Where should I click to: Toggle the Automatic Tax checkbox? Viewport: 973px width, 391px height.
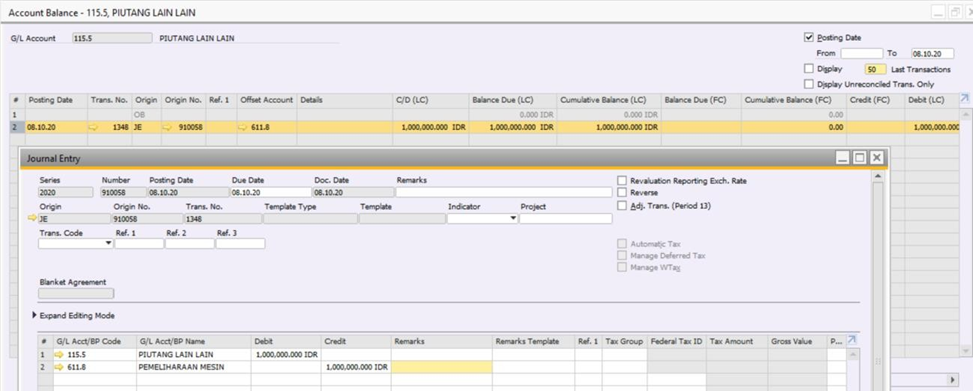[622, 244]
